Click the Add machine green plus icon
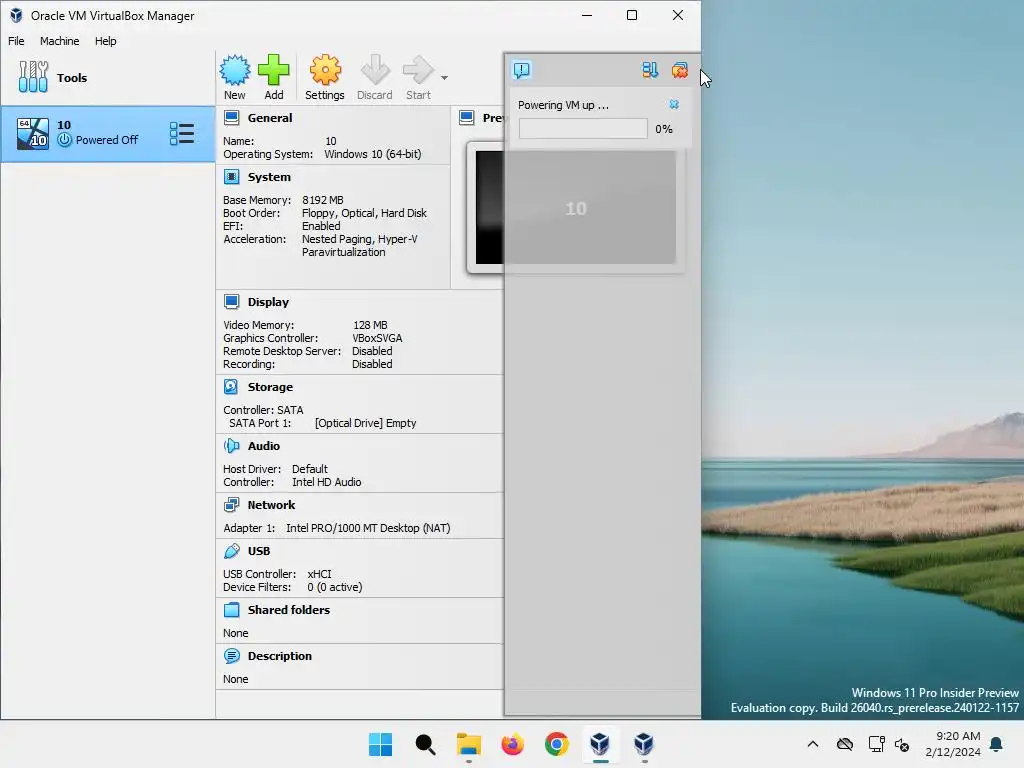The height and width of the screenshot is (768, 1024). tap(274, 70)
